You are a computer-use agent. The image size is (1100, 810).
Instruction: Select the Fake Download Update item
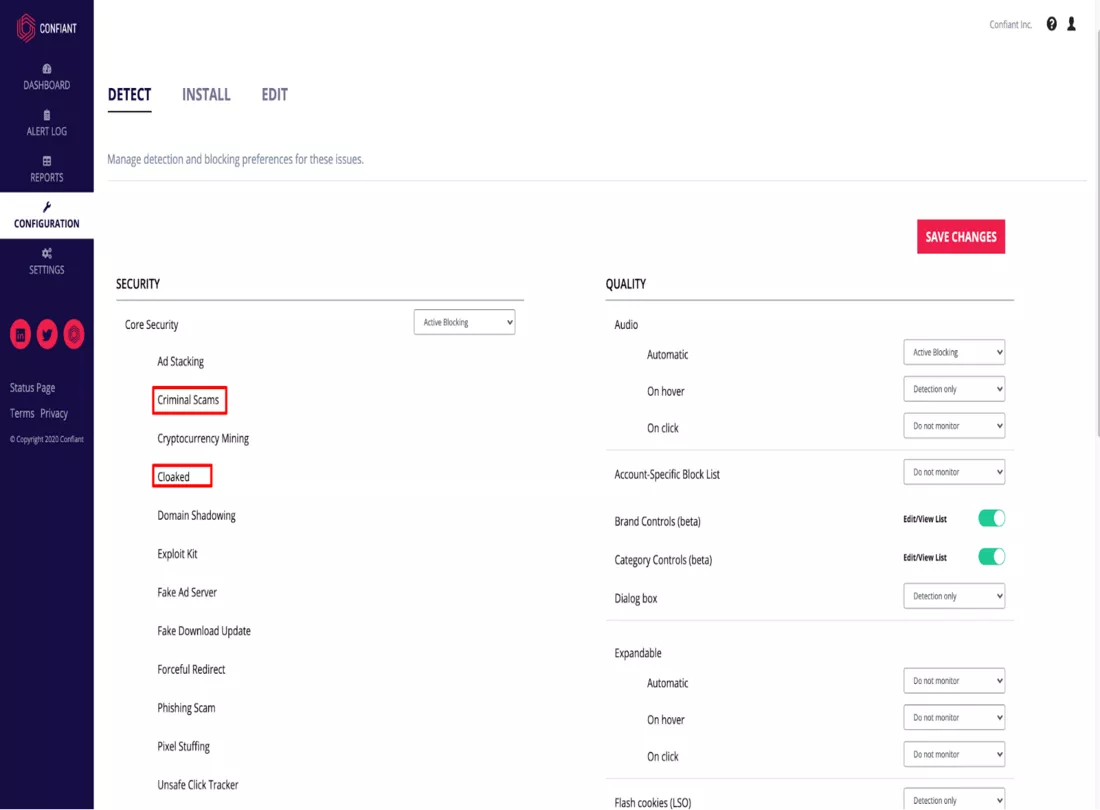click(203, 631)
